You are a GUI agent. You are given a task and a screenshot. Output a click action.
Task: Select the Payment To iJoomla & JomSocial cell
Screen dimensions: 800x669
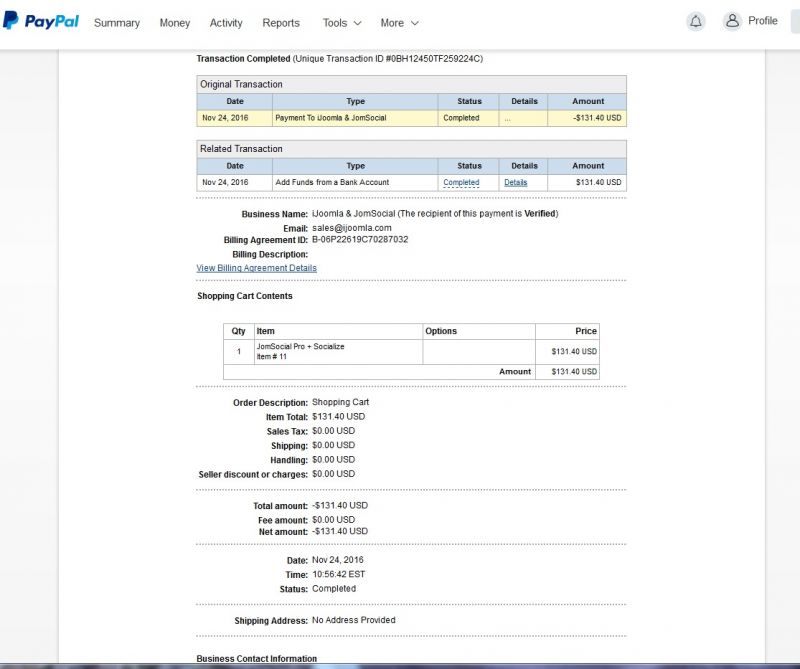click(355, 118)
